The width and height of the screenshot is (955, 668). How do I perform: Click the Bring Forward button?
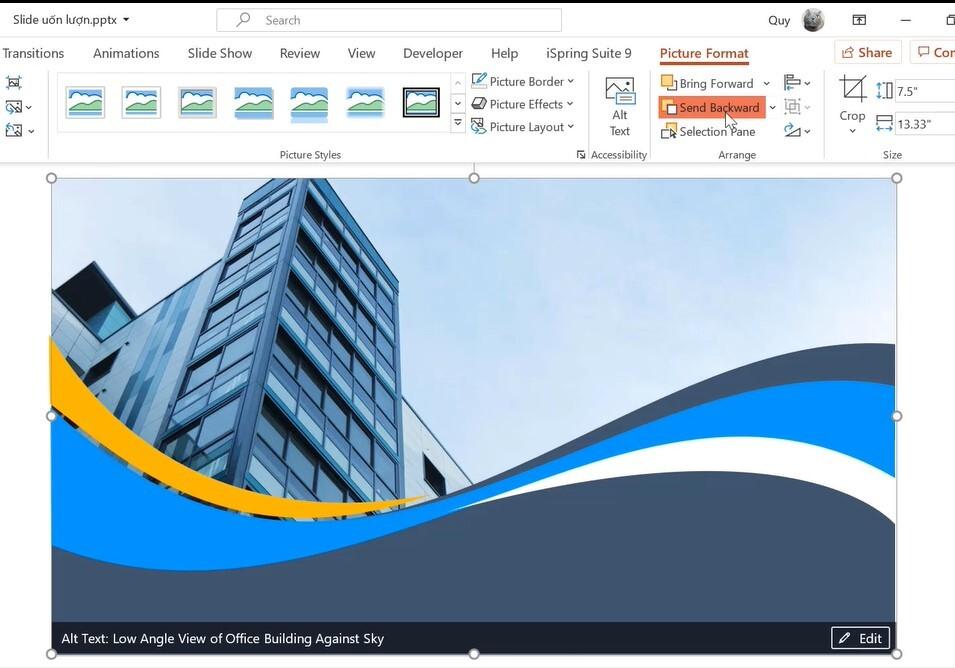point(708,83)
